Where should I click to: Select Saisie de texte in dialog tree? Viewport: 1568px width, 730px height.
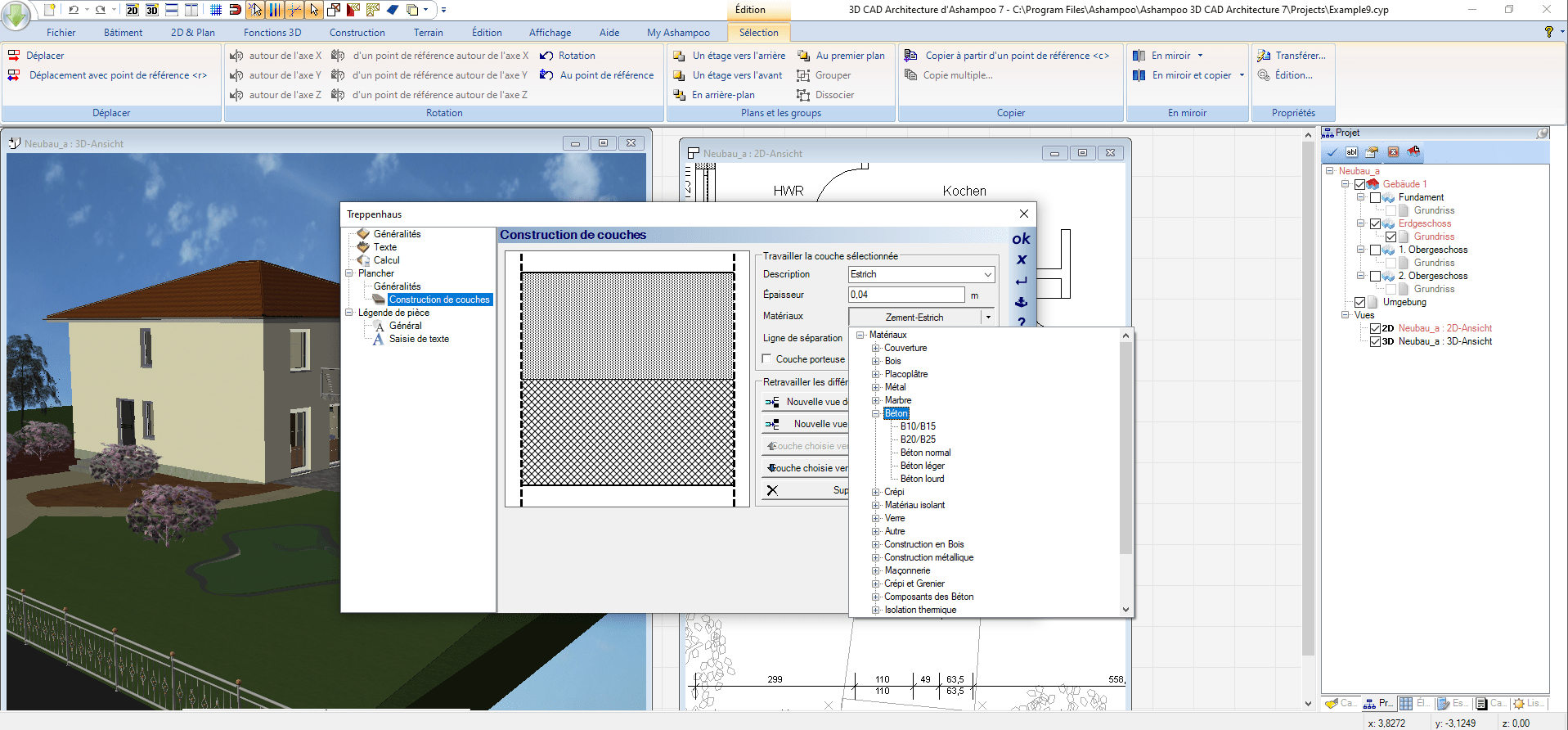click(419, 339)
